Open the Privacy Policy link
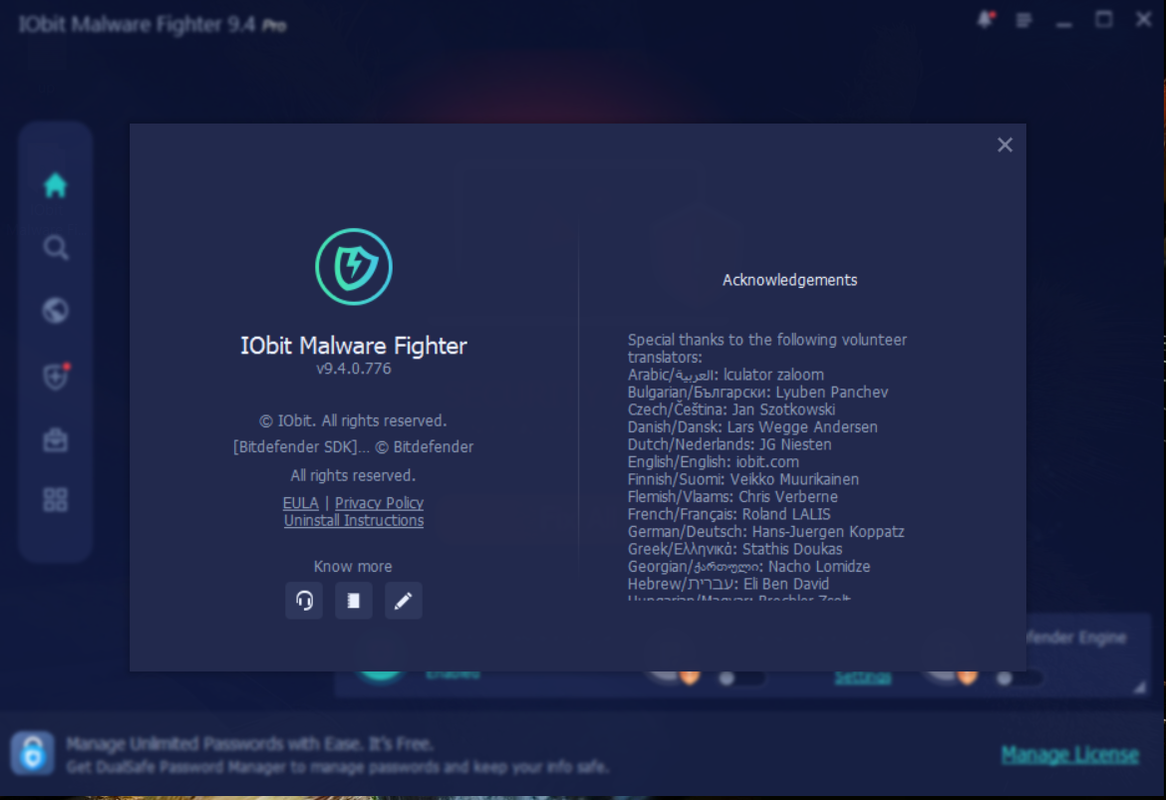Image resolution: width=1166 pixels, height=800 pixels. tap(379, 503)
